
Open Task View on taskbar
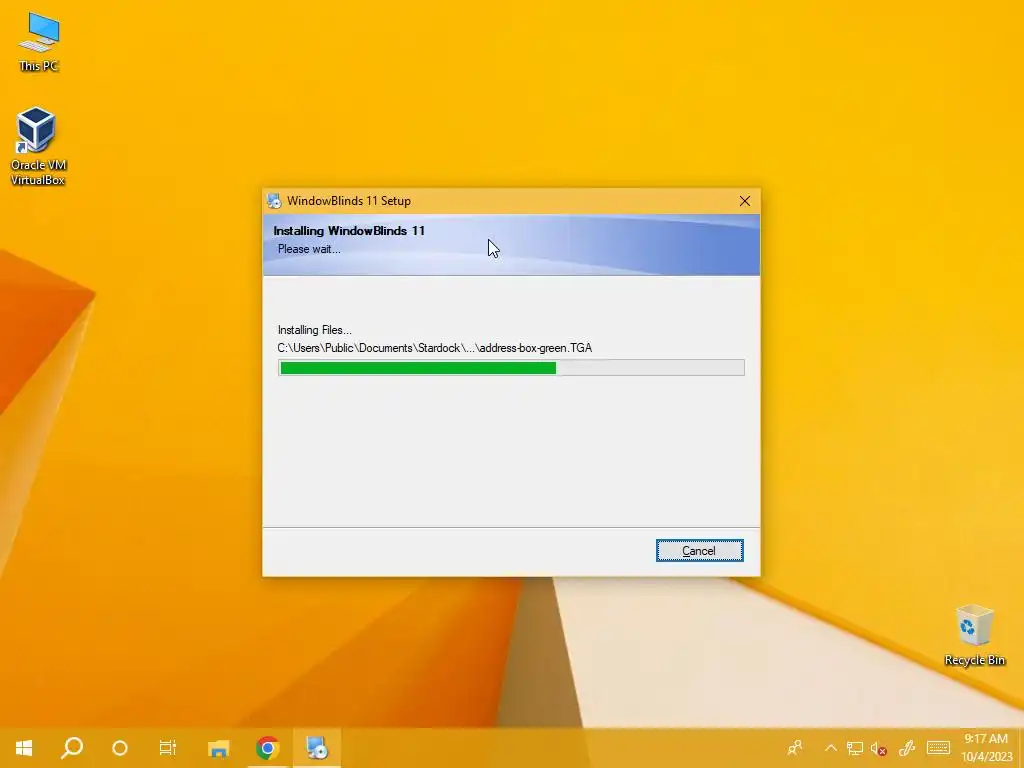coord(168,748)
